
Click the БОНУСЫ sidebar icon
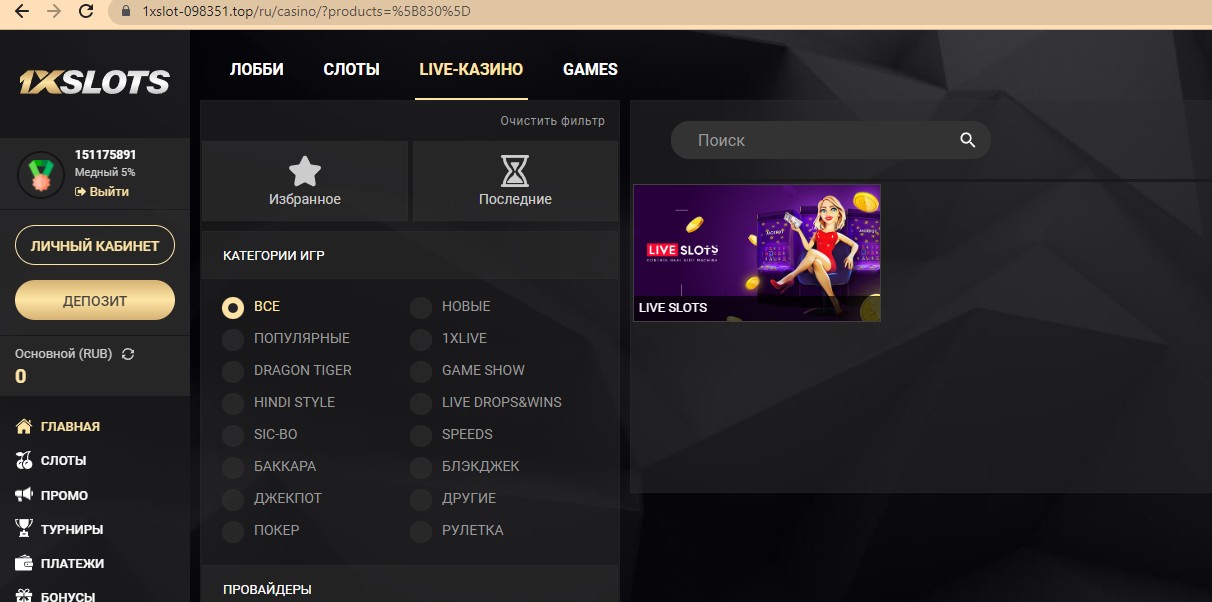(x=24, y=596)
